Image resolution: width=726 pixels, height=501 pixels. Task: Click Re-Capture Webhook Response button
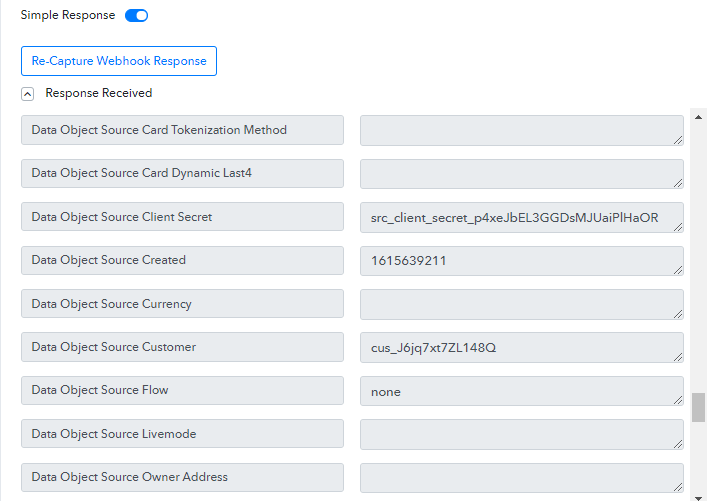click(119, 61)
